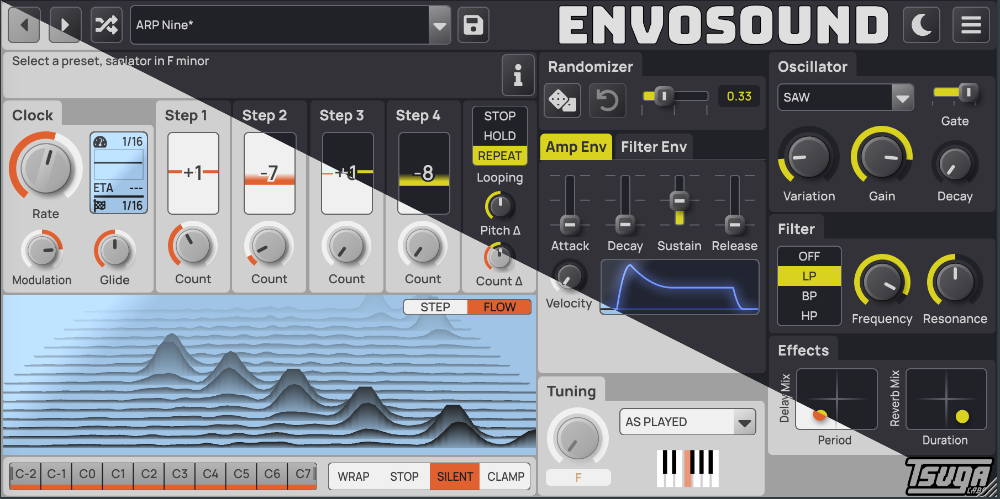Click the Step 1 pitch offset box
1000x499 pixels.
(193, 173)
